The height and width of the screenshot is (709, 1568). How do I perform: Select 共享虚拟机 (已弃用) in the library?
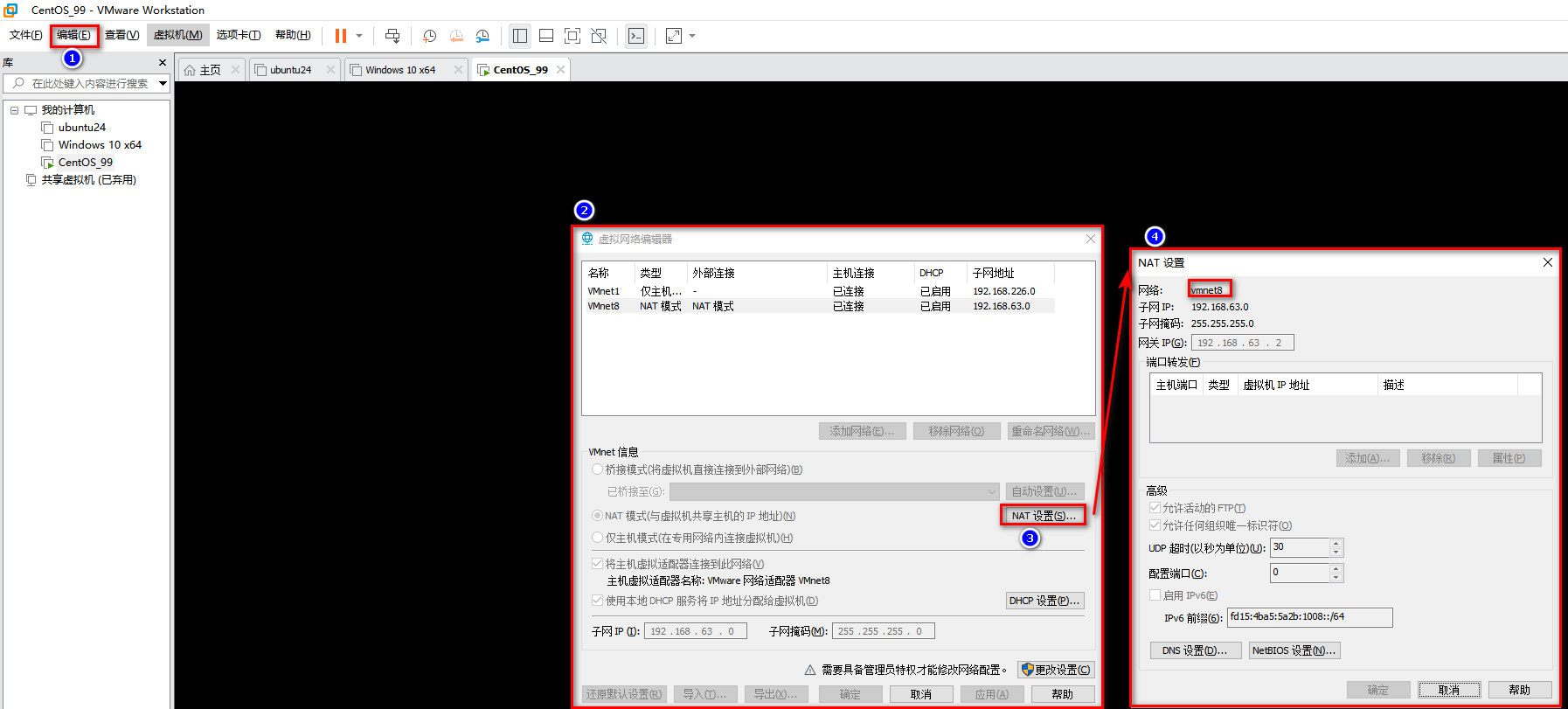pyautogui.click(x=88, y=180)
